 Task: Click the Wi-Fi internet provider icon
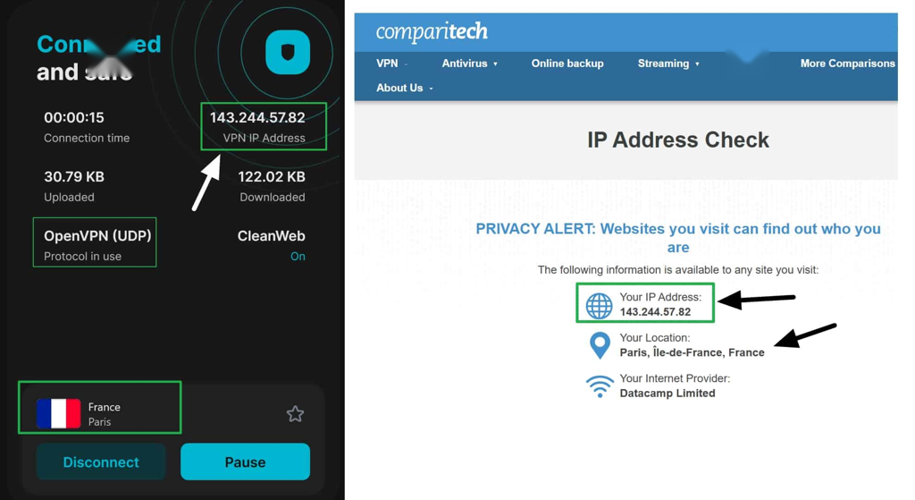click(x=599, y=386)
